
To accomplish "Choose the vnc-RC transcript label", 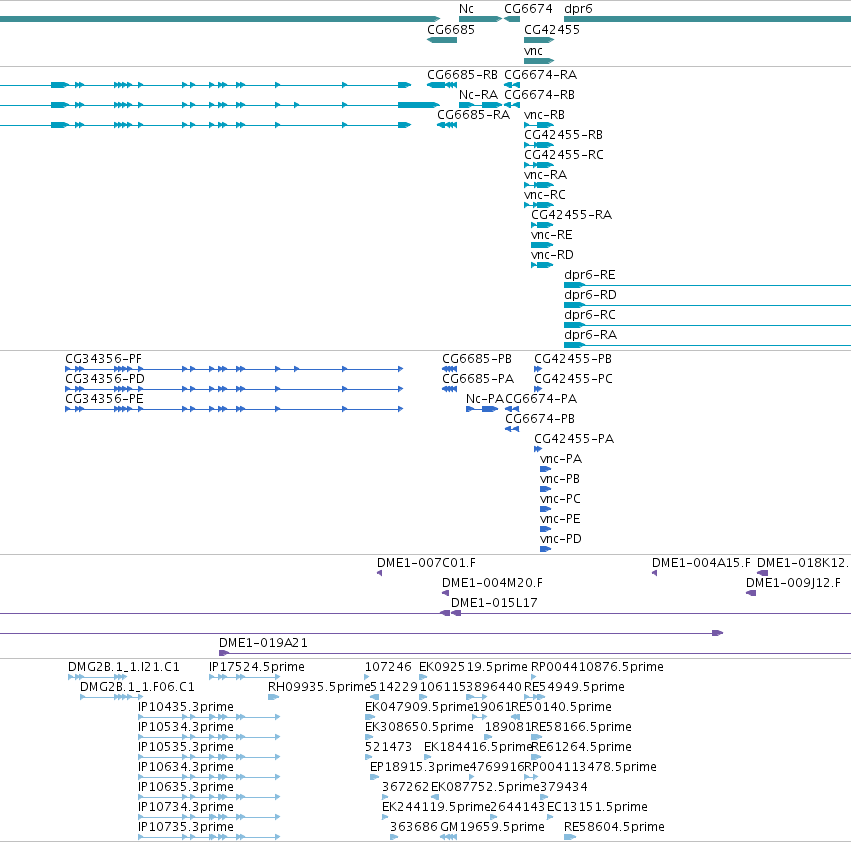I will [x=544, y=194].
